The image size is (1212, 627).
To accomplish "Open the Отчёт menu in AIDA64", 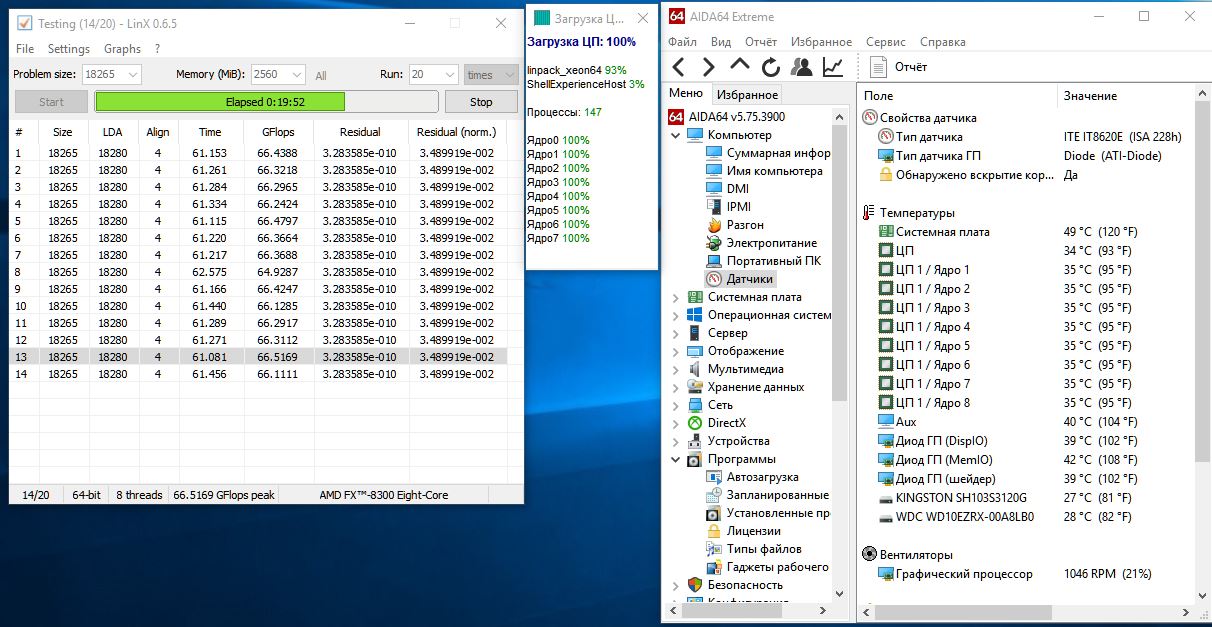I will (x=761, y=42).
